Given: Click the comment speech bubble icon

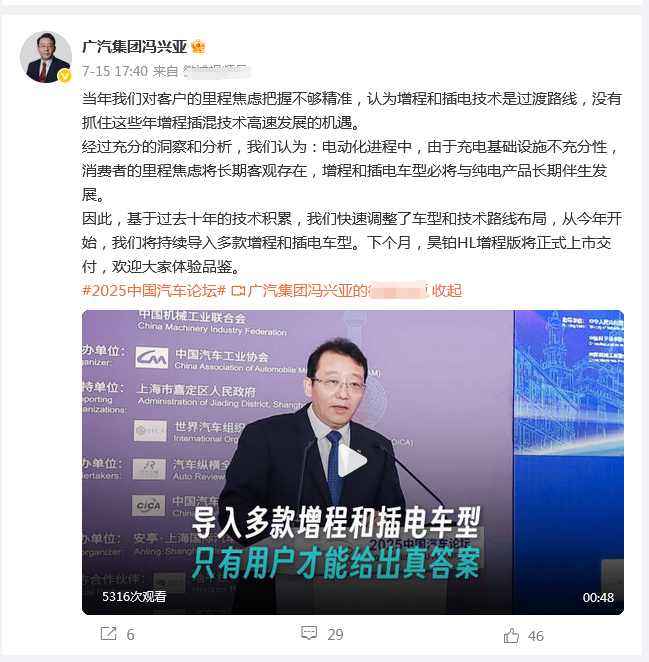Looking at the screenshot, I should point(309,633).
